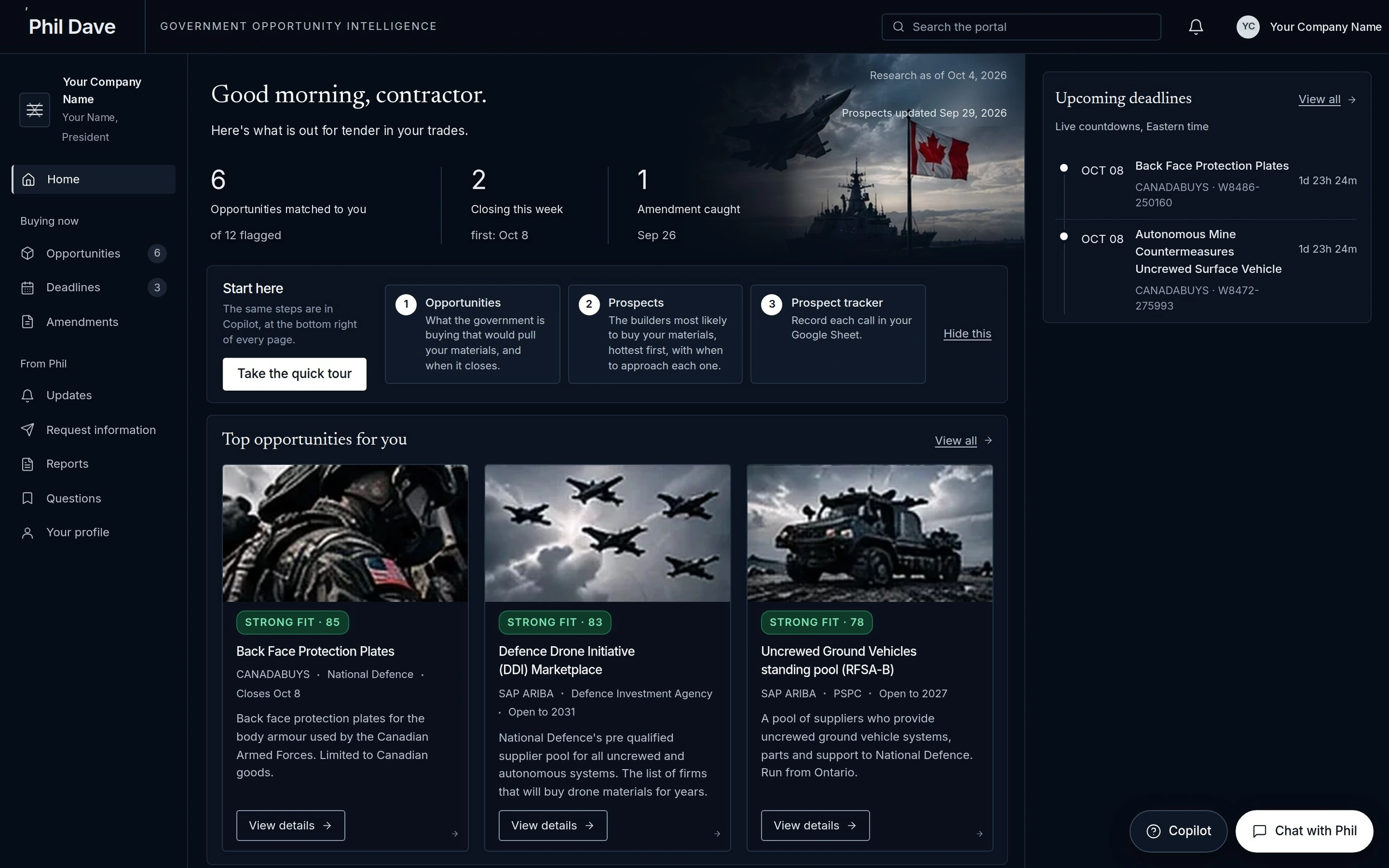View all top opportunities

pyautogui.click(x=963, y=441)
